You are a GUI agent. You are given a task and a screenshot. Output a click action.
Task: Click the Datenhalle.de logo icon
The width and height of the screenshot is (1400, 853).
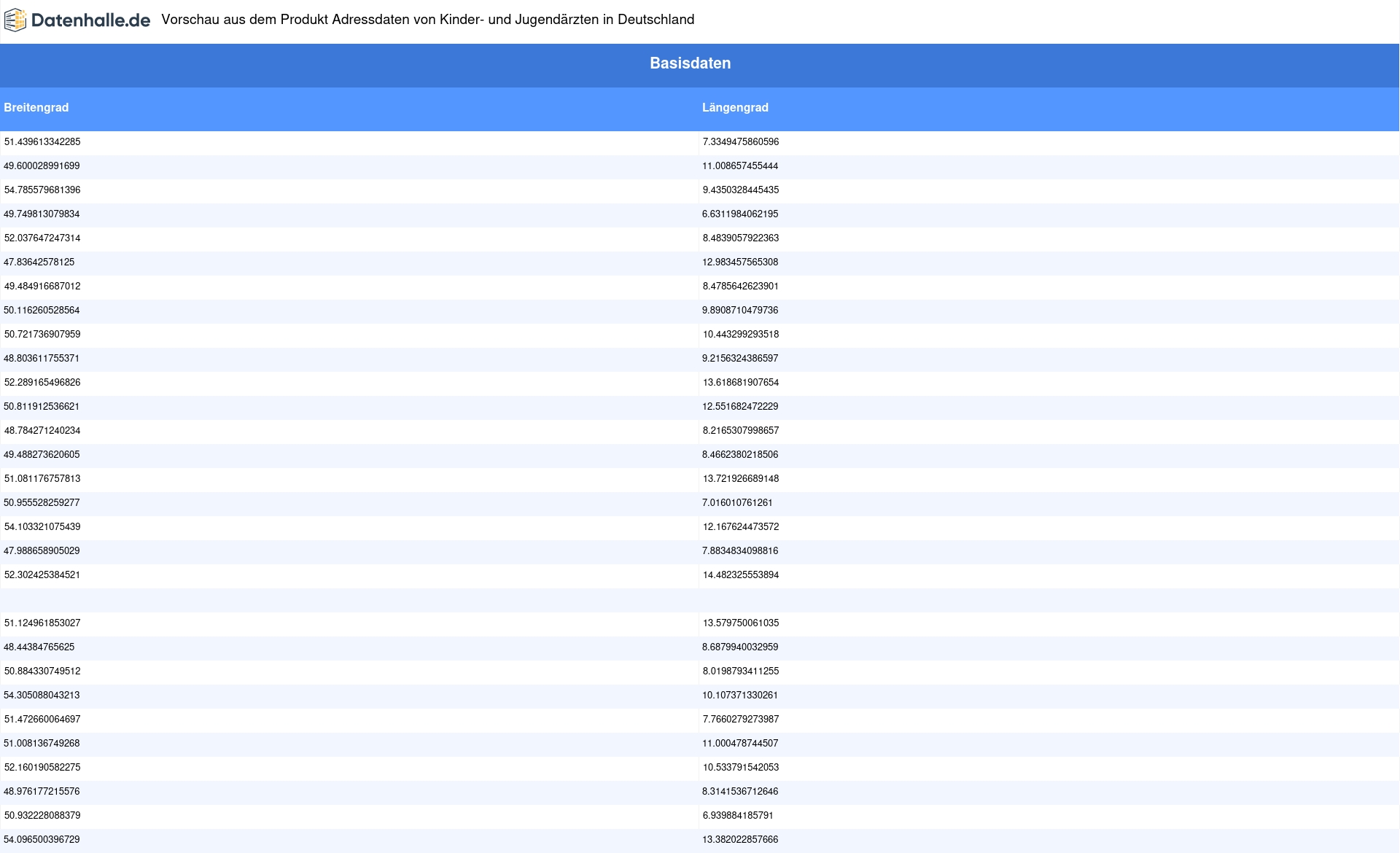(15, 20)
